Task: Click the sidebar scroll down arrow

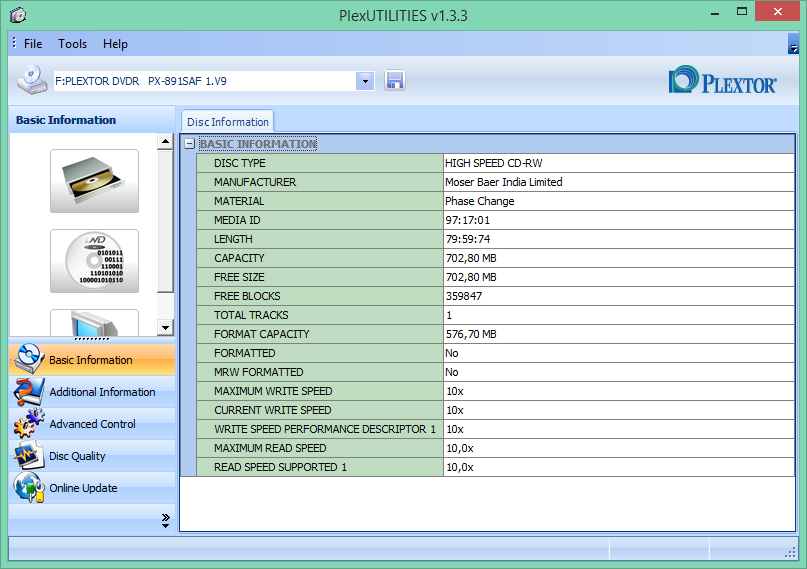Action: [x=165, y=327]
